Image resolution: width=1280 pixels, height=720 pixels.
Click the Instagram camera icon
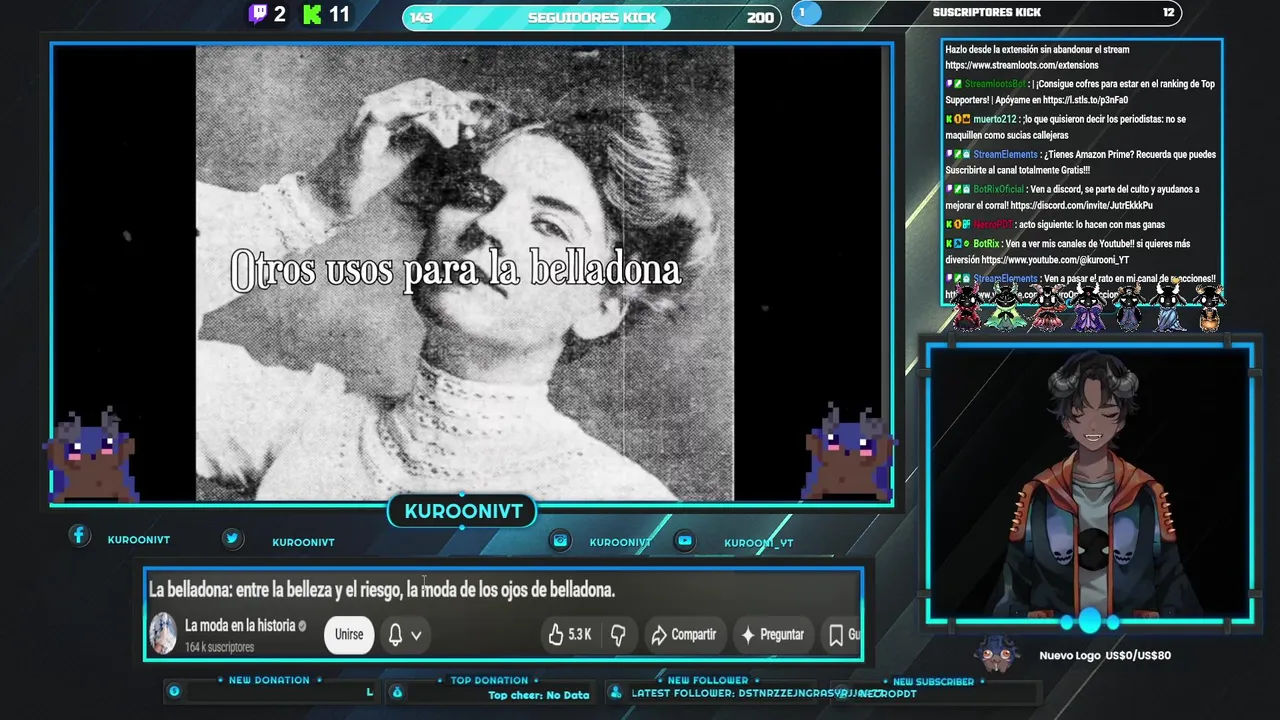coord(560,540)
